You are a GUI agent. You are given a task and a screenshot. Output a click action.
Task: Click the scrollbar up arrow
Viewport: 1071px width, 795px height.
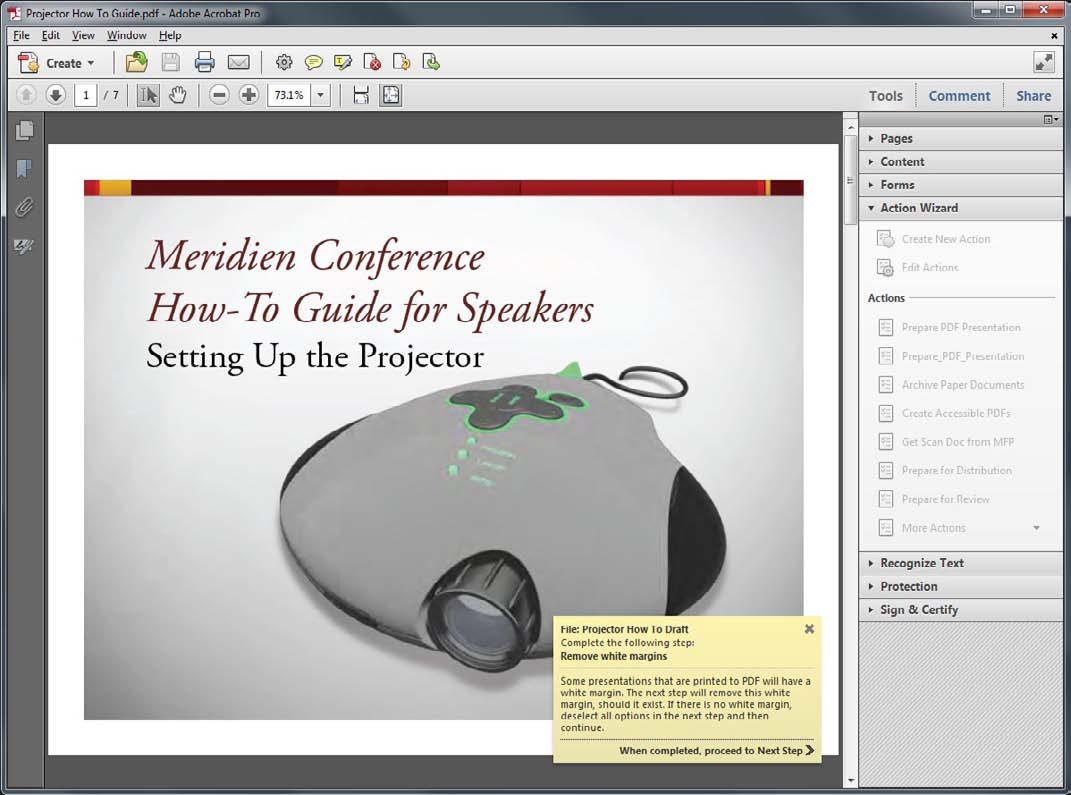click(x=850, y=127)
